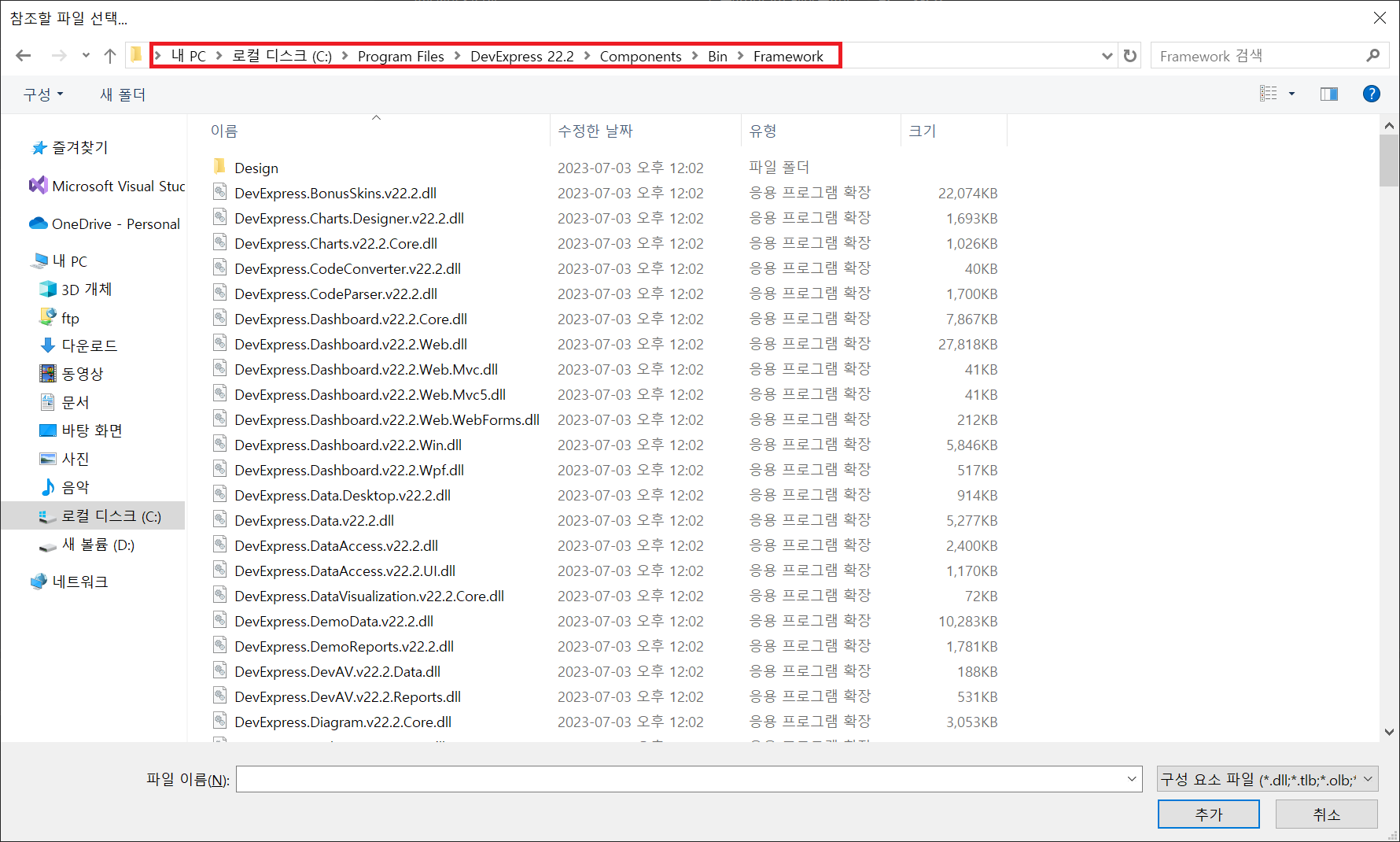Select DevExpress.DemoData.v22.2.dll
This screenshot has width=1400, height=842.
click(x=333, y=621)
